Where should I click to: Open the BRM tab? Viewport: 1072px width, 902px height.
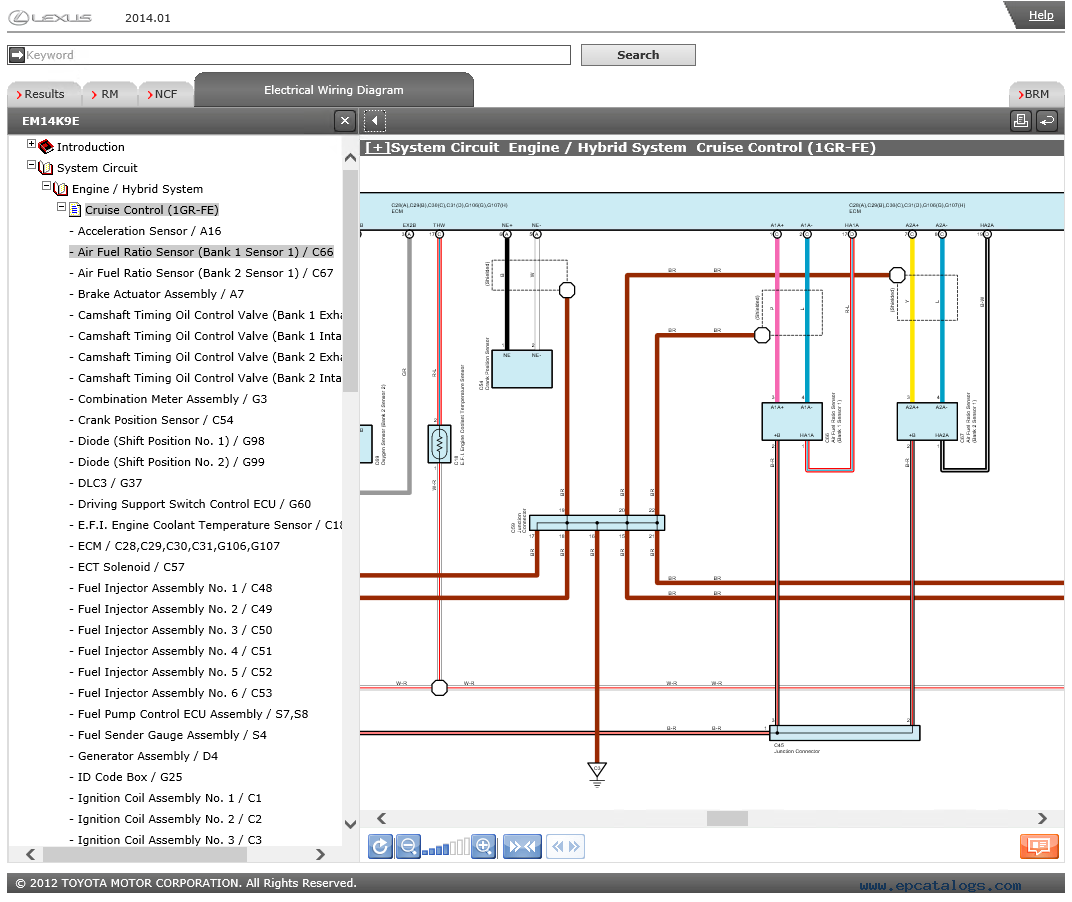coord(1036,94)
